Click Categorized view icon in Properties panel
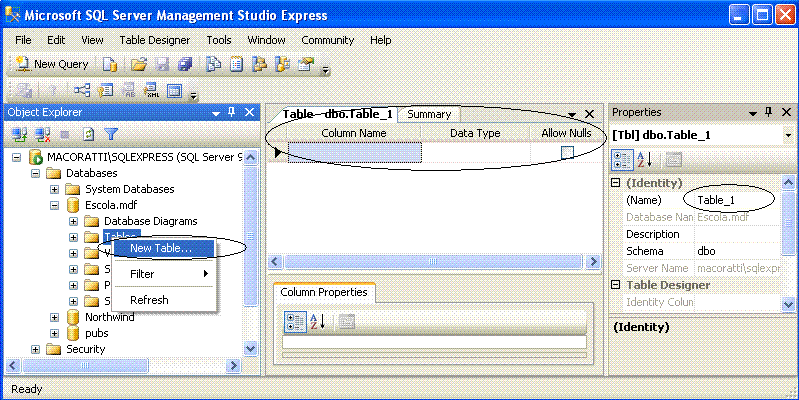The height and width of the screenshot is (400, 799). (x=622, y=159)
